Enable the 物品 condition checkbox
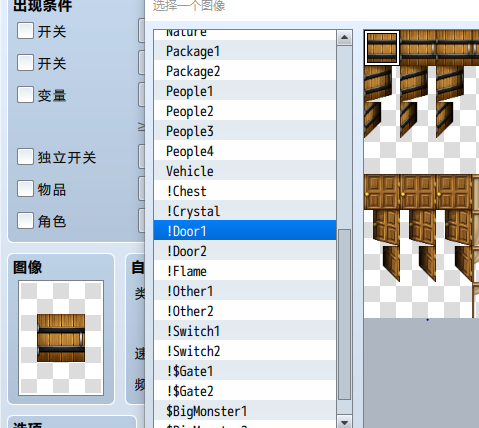This screenshot has height=428, width=479. tap(25, 189)
